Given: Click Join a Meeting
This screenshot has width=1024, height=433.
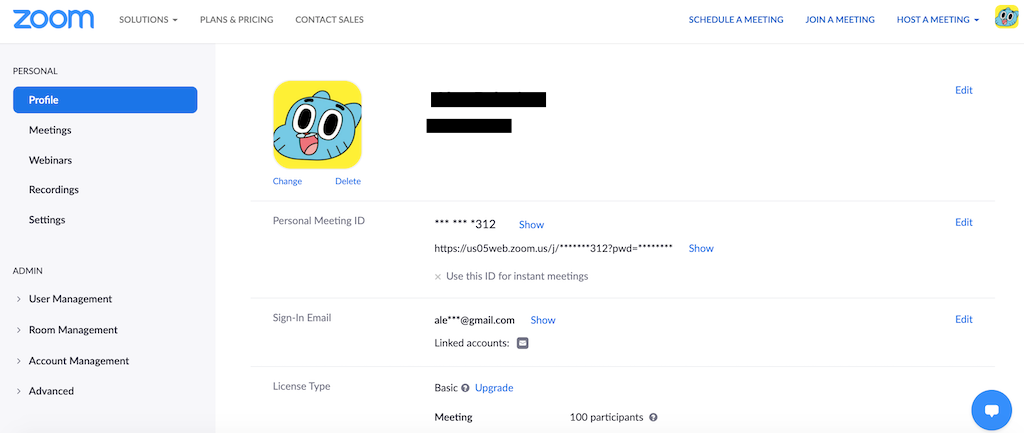Looking at the screenshot, I should (x=840, y=20).
